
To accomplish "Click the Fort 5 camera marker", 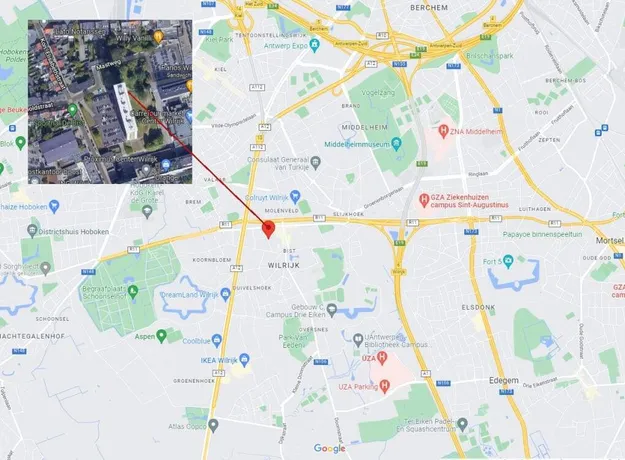I will 508,261.
